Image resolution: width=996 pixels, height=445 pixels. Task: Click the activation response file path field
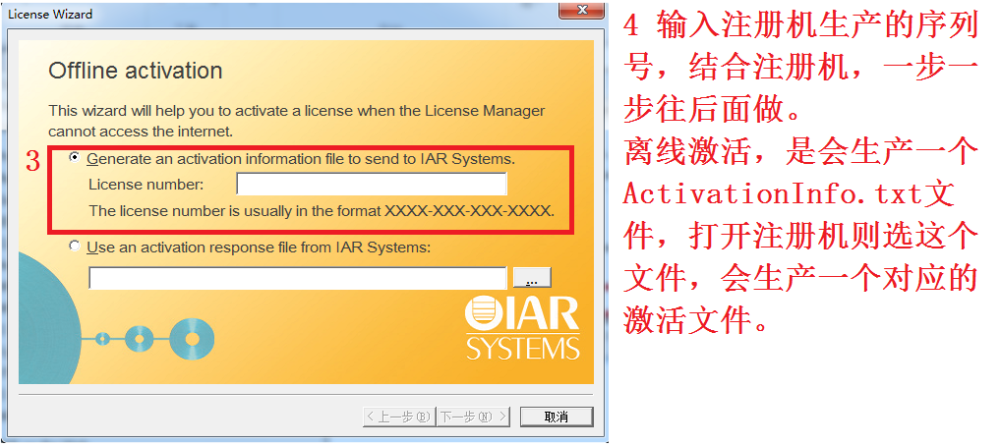pyautogui.click(x=297, y=278)
